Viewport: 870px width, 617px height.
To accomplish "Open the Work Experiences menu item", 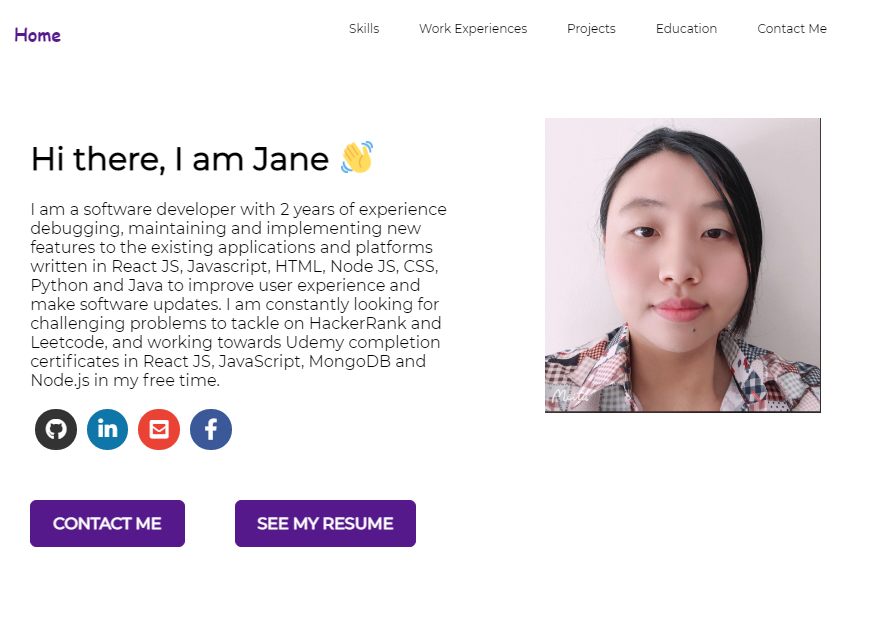I will [473, 29].
